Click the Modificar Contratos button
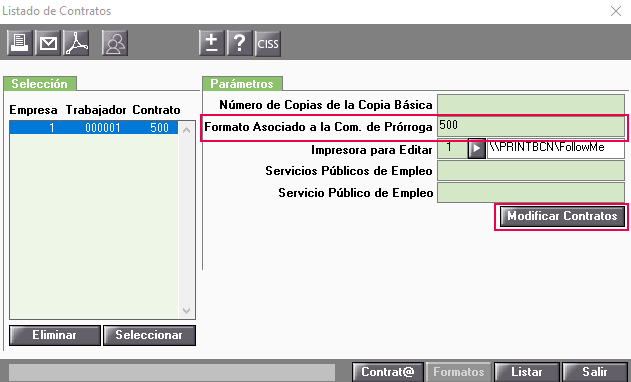The width and height of the screenshot is (631, 382). tap(562, 217)
